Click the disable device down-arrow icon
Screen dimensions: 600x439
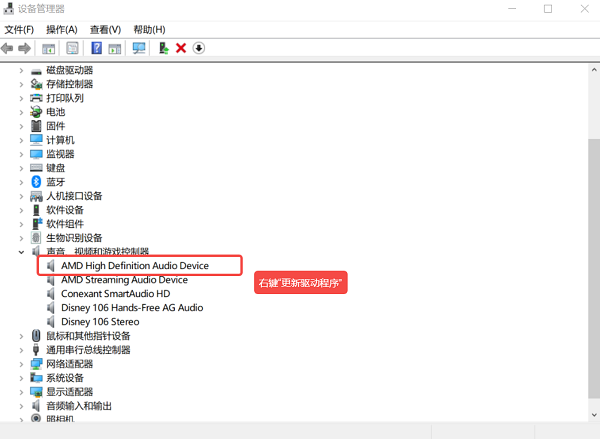[198, 48]
